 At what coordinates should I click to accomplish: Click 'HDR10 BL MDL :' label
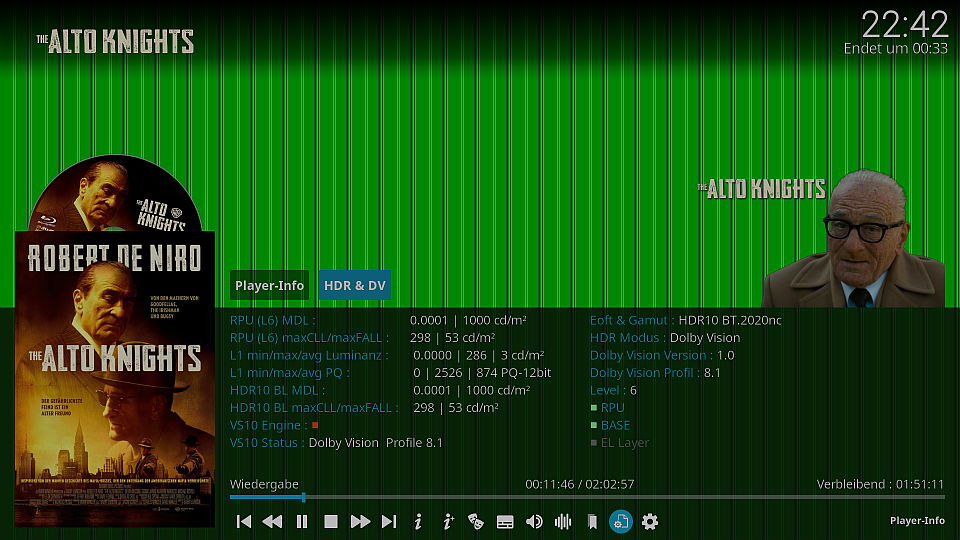click(x=277, y=390)
